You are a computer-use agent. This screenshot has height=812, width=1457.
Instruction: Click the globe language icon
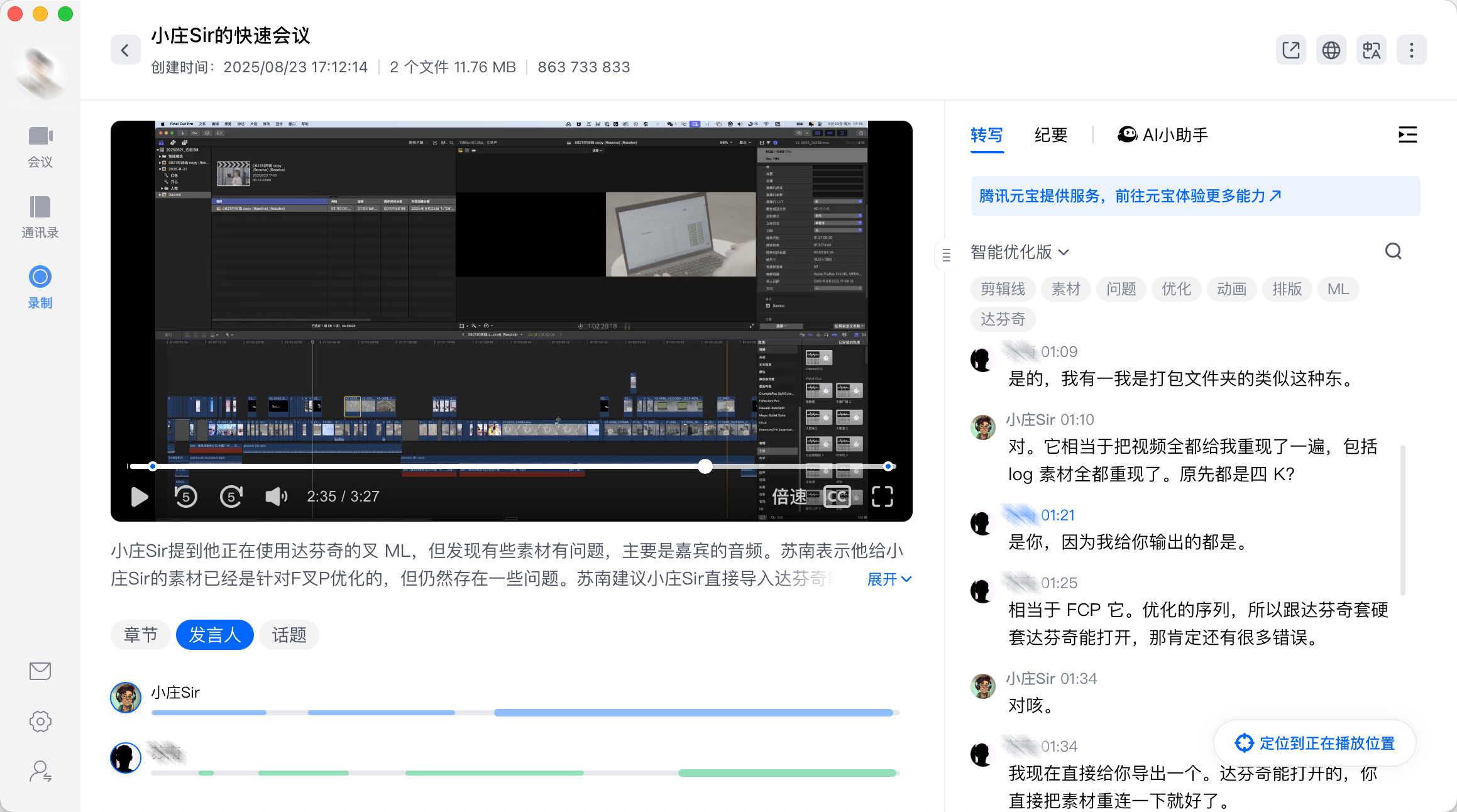click(1331, 50)
